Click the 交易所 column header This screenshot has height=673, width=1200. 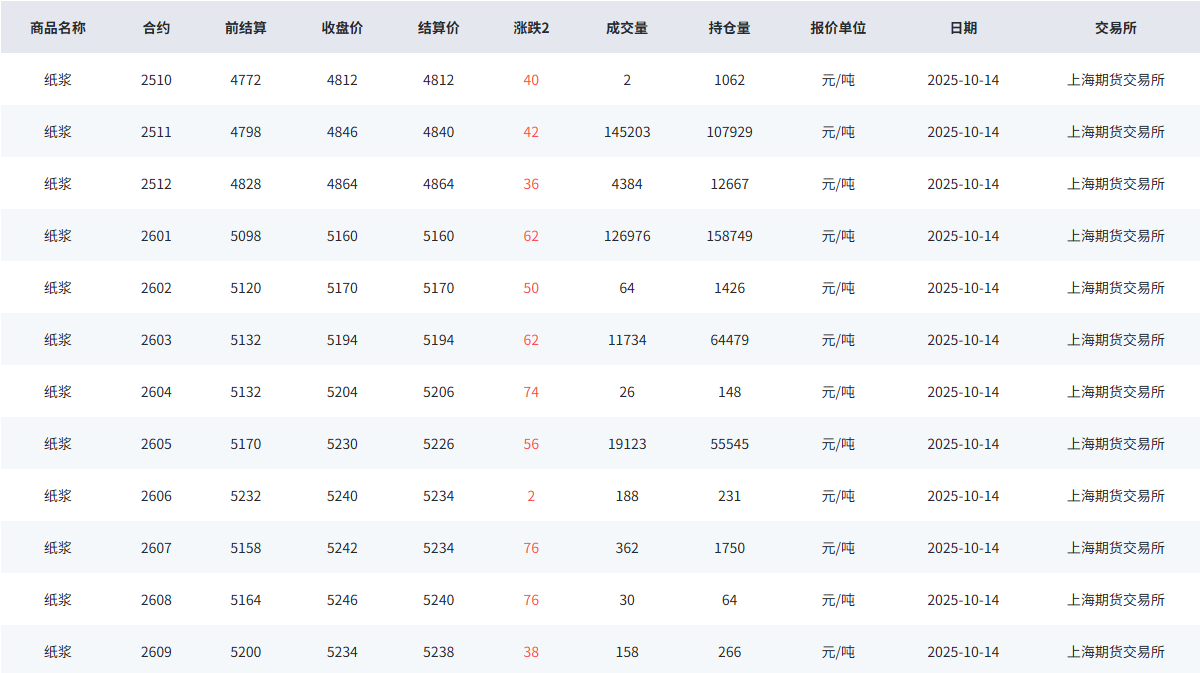pos(1116,28)
